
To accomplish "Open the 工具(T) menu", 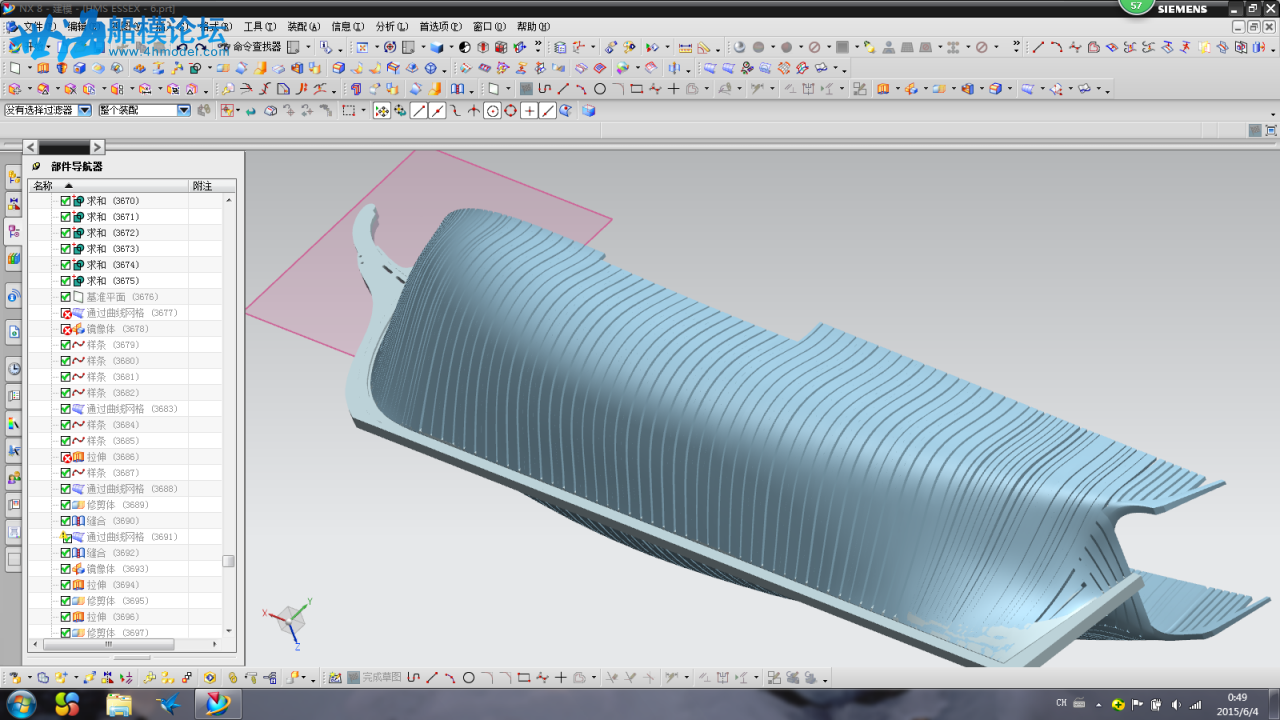I will (x=260, y=27).
